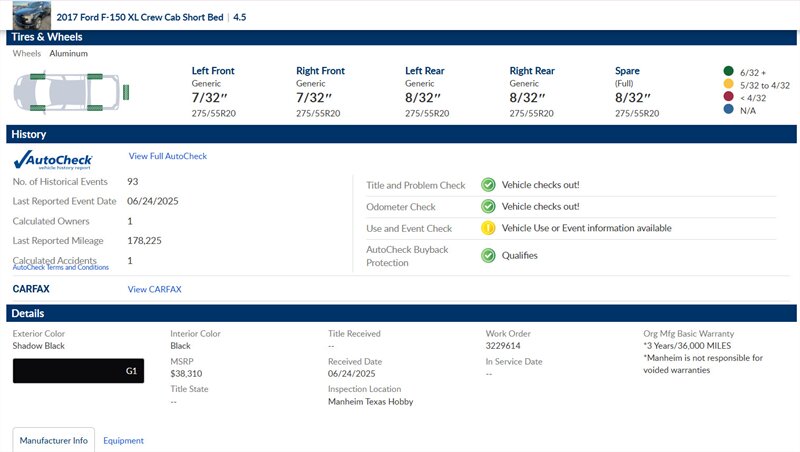This screenshot has width=800, height=452.
Task: Click the Right Rear tire heading
Action: pos(532,71)
